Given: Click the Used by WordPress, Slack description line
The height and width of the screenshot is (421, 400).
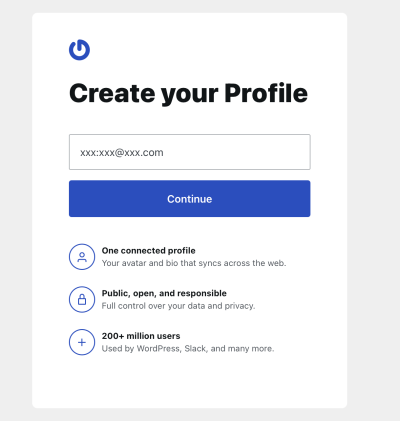Looking at the screenshot, I should tap(188, 349).
